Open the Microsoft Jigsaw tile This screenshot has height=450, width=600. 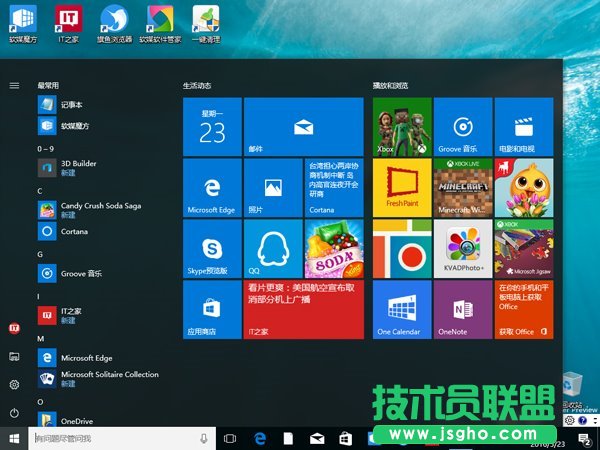(524, 248)
